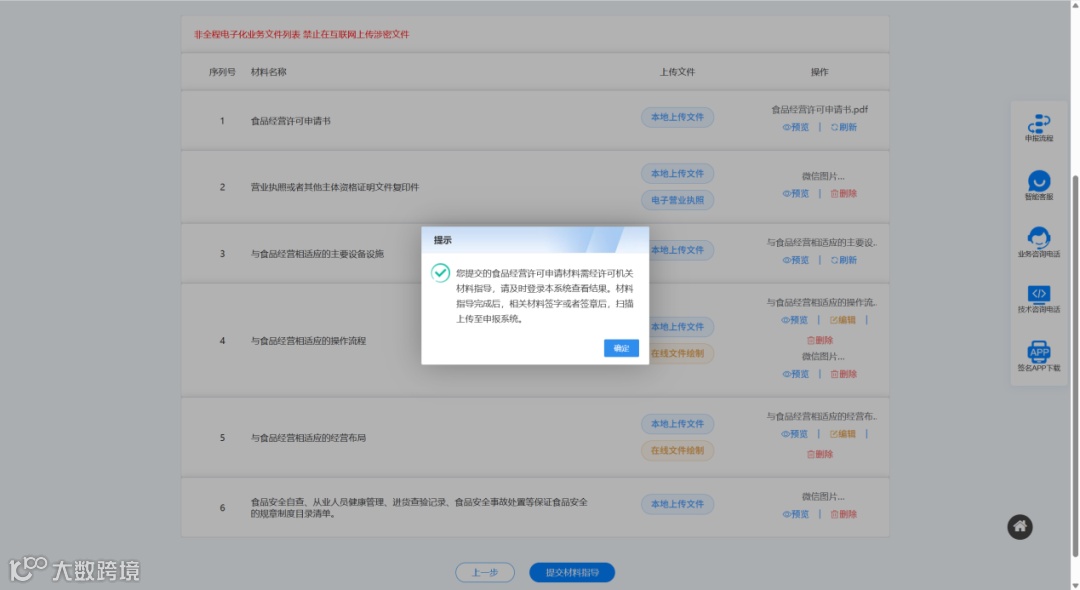Click the 确定 button in the 提示 dialog
The height and width of the screenshot is (590, 1080).
621,347
